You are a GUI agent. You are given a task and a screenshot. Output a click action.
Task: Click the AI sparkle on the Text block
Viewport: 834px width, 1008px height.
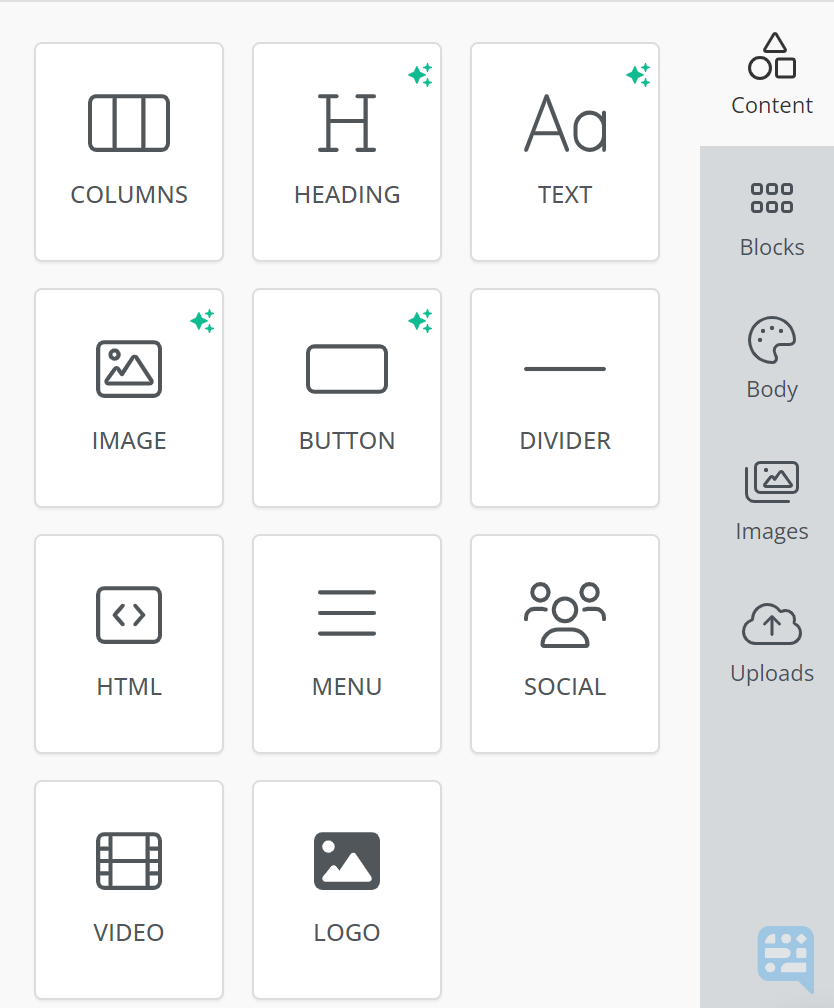(638, 75)
